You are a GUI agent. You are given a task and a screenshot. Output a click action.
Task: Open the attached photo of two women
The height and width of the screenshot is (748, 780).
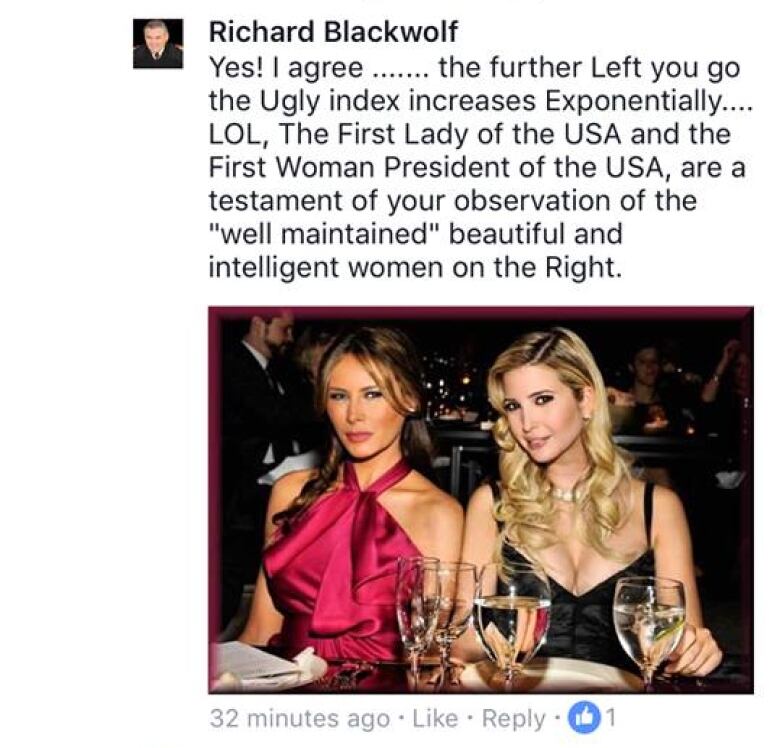(481, 500)
